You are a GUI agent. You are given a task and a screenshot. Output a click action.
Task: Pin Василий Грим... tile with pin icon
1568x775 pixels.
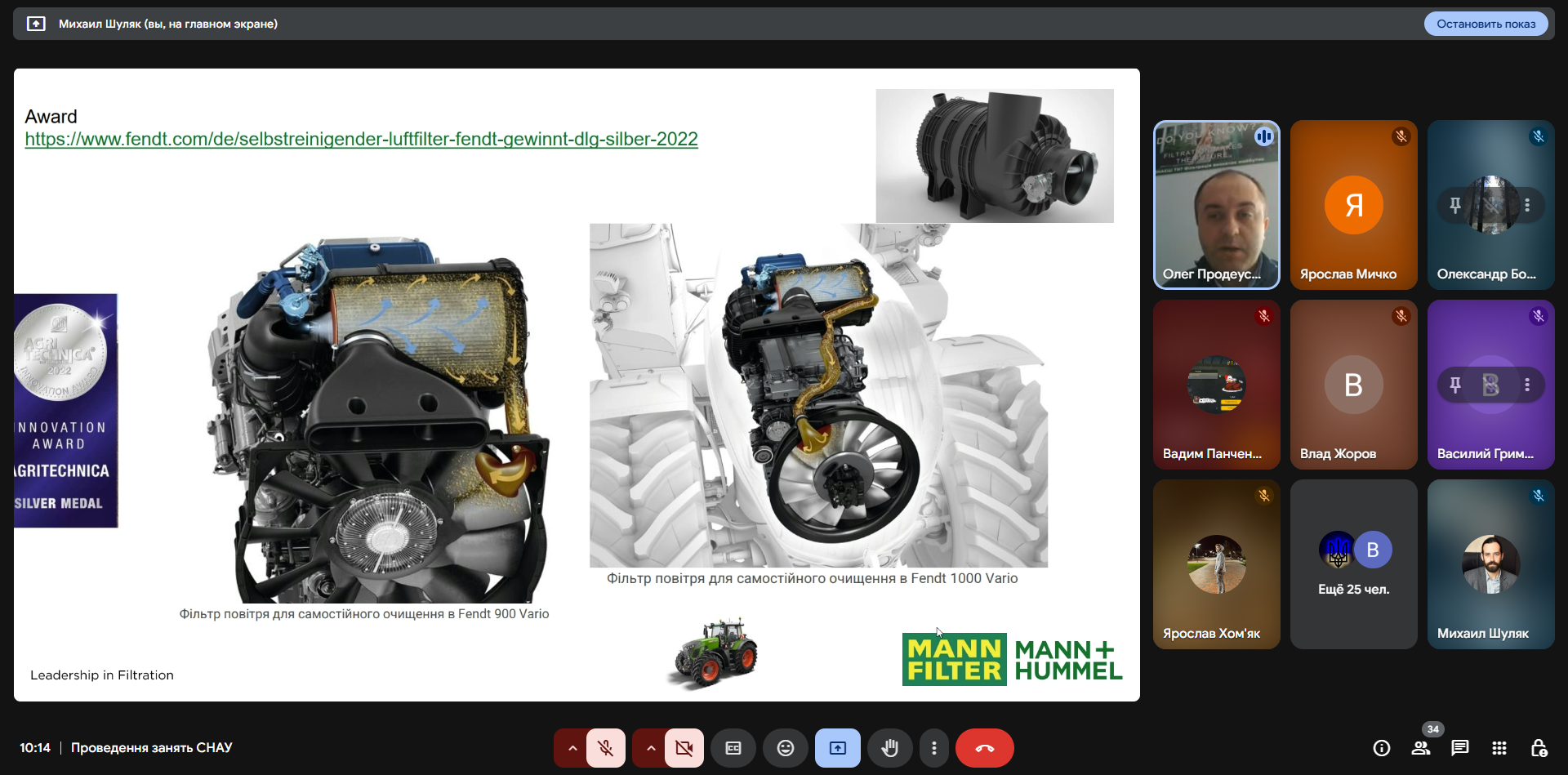click(1455, 385)
